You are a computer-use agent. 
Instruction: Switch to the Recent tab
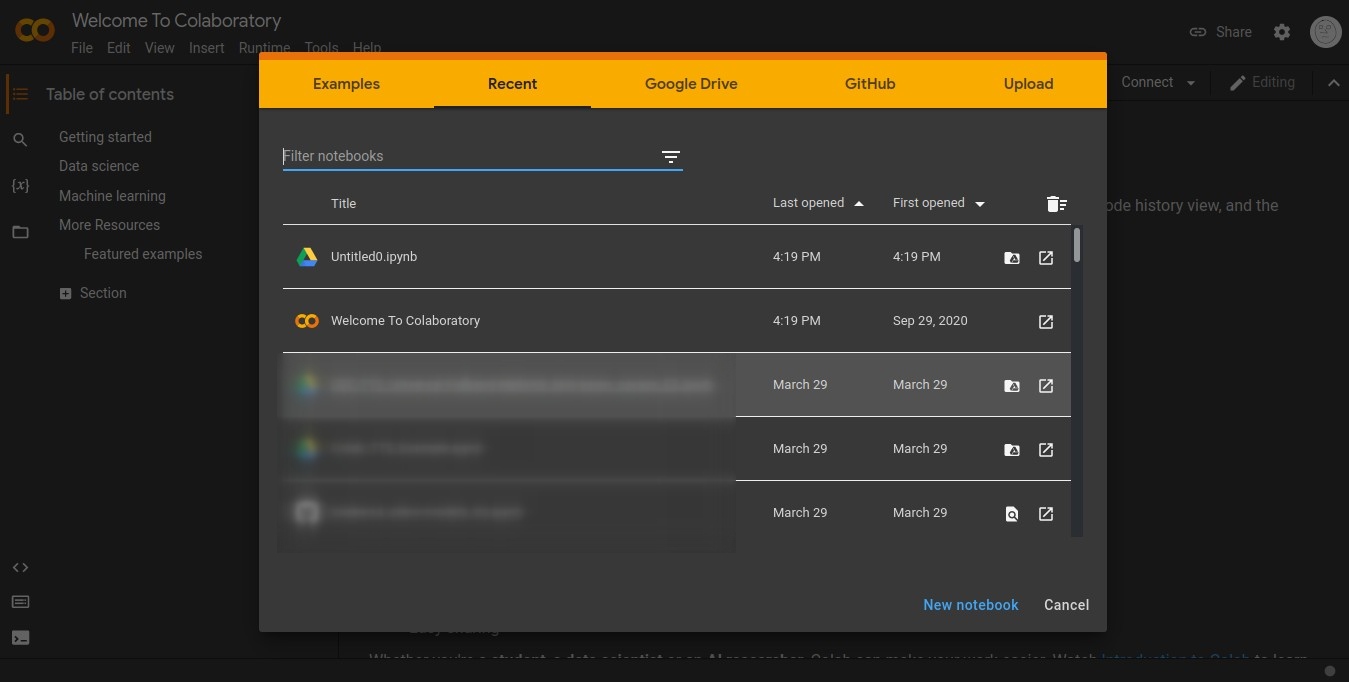[x=512, y=84]
